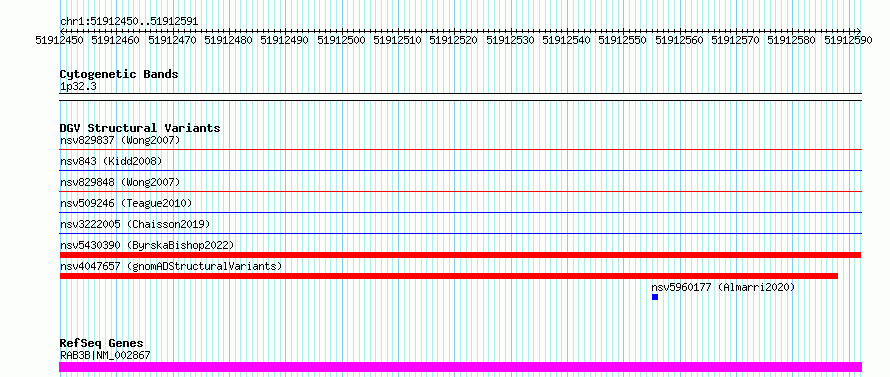This screenshot has height=377, width=890.
Task: Click the thick red nsv5430390 variant bar
Action: [460, 255]
